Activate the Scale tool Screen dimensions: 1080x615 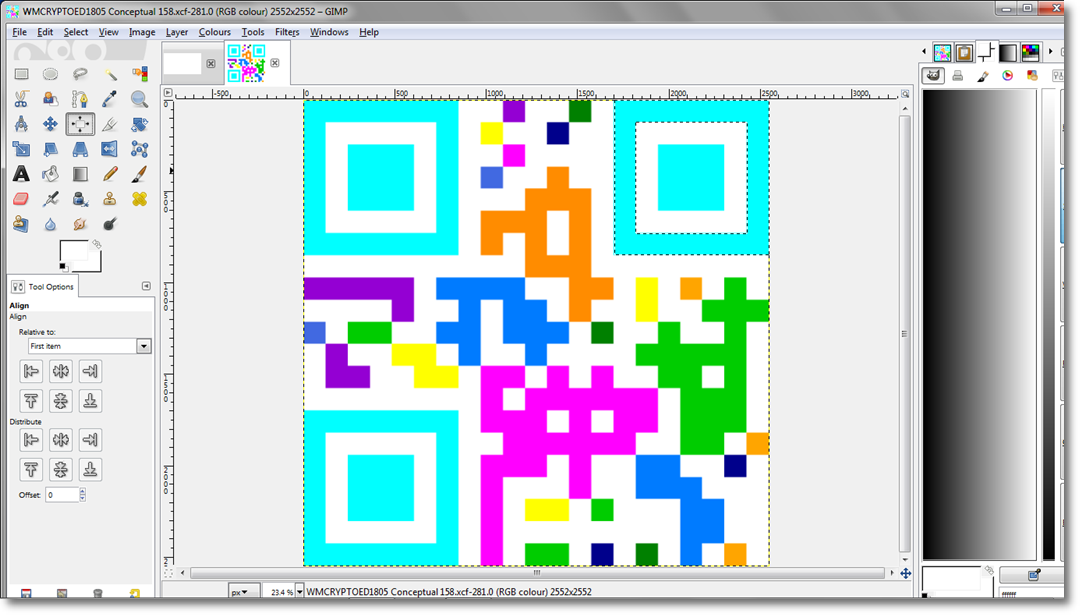[x=21, y=149]
